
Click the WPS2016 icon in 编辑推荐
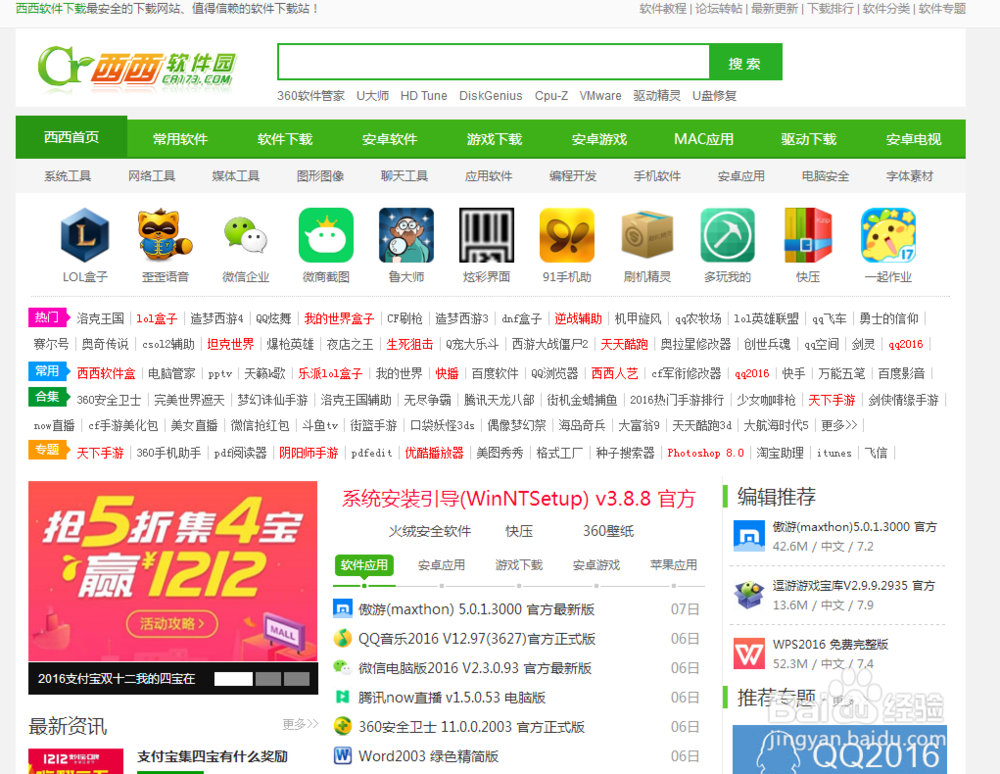(749, 654)
